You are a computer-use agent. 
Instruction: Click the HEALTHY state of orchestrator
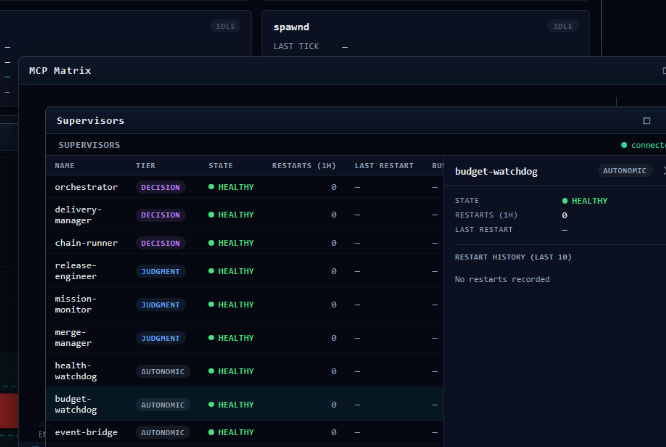click(x=231, y=187)
